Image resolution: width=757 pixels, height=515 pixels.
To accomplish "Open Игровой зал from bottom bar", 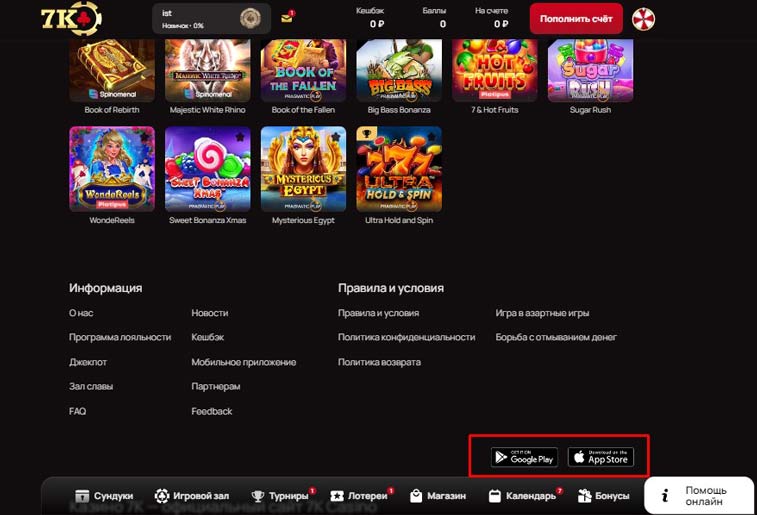I will (193, 496).
